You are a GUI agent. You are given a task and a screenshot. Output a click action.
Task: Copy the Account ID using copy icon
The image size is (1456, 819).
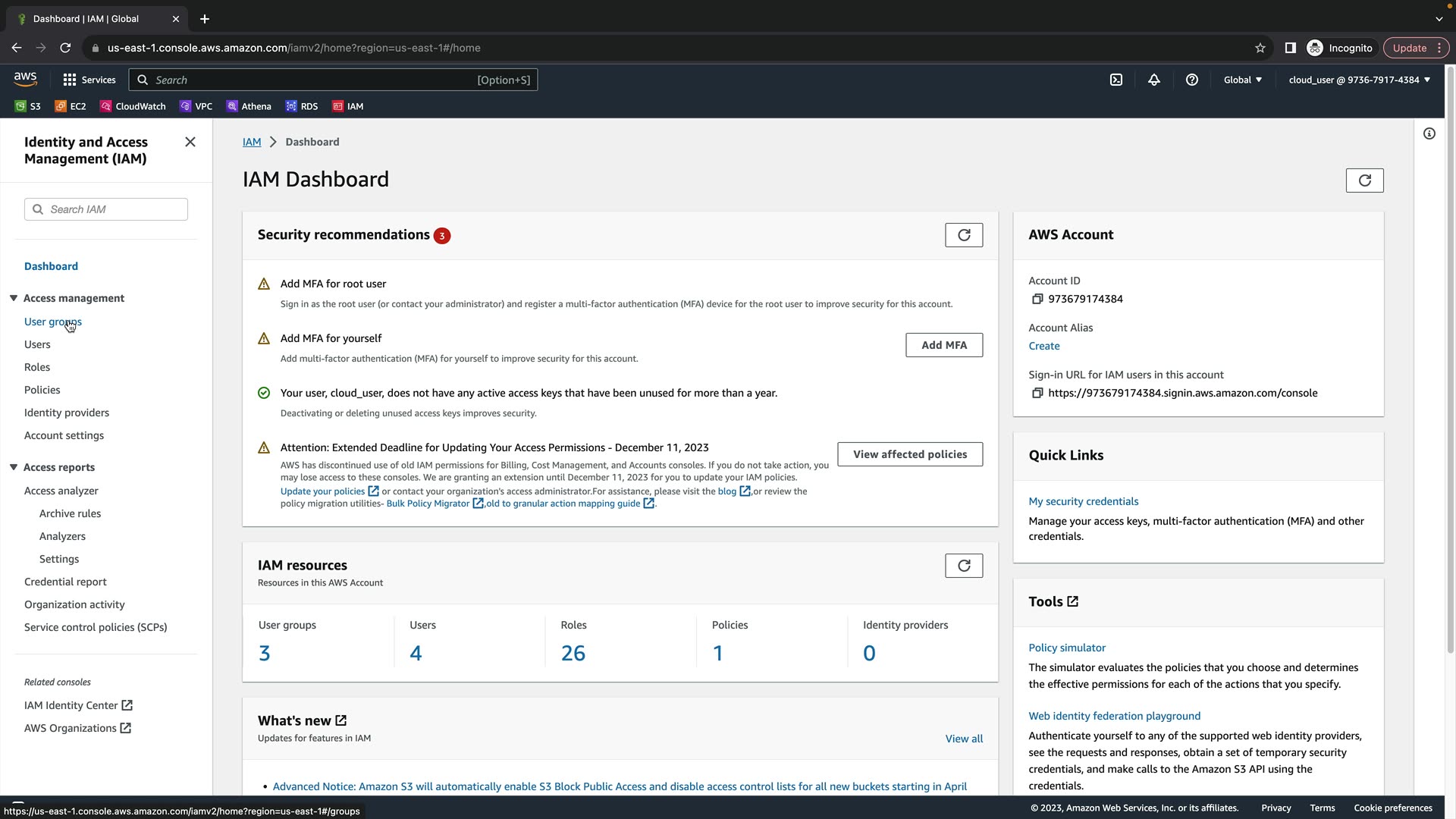coord(1037,299)
